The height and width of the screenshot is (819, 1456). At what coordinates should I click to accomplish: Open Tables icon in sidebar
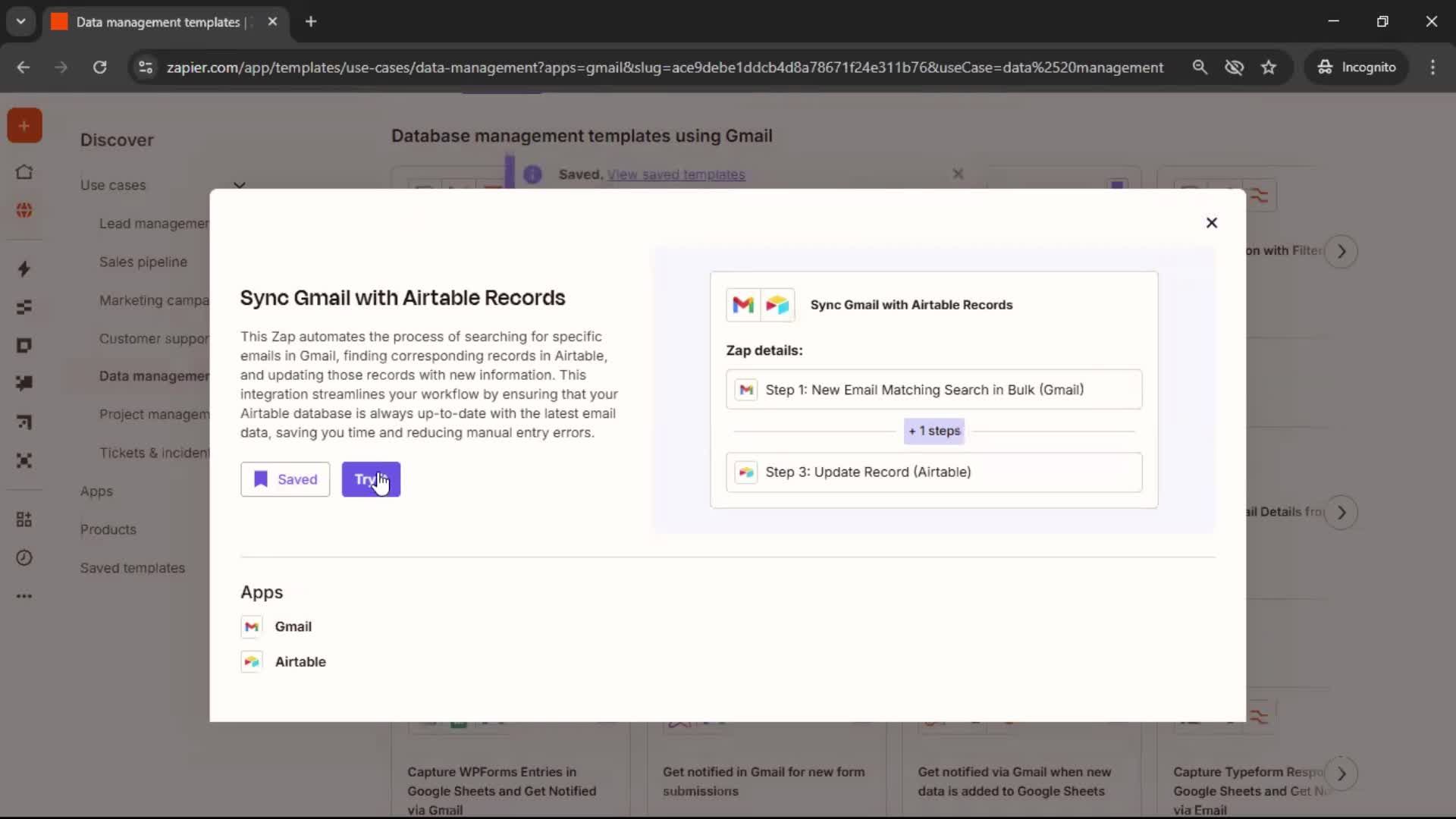[24, 307]
